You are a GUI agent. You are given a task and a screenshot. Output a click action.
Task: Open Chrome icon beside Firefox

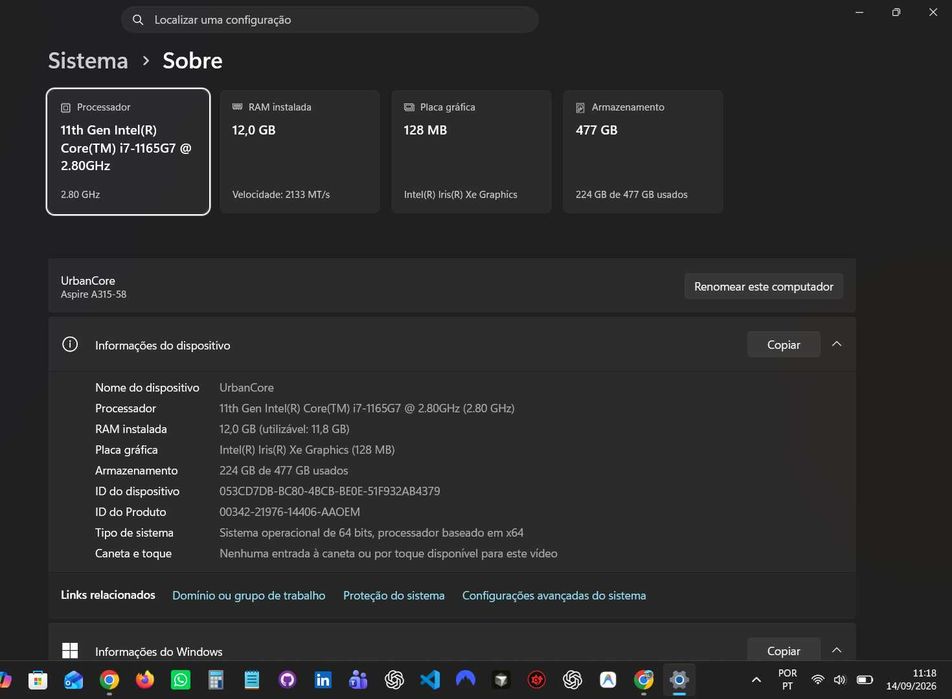109,680
